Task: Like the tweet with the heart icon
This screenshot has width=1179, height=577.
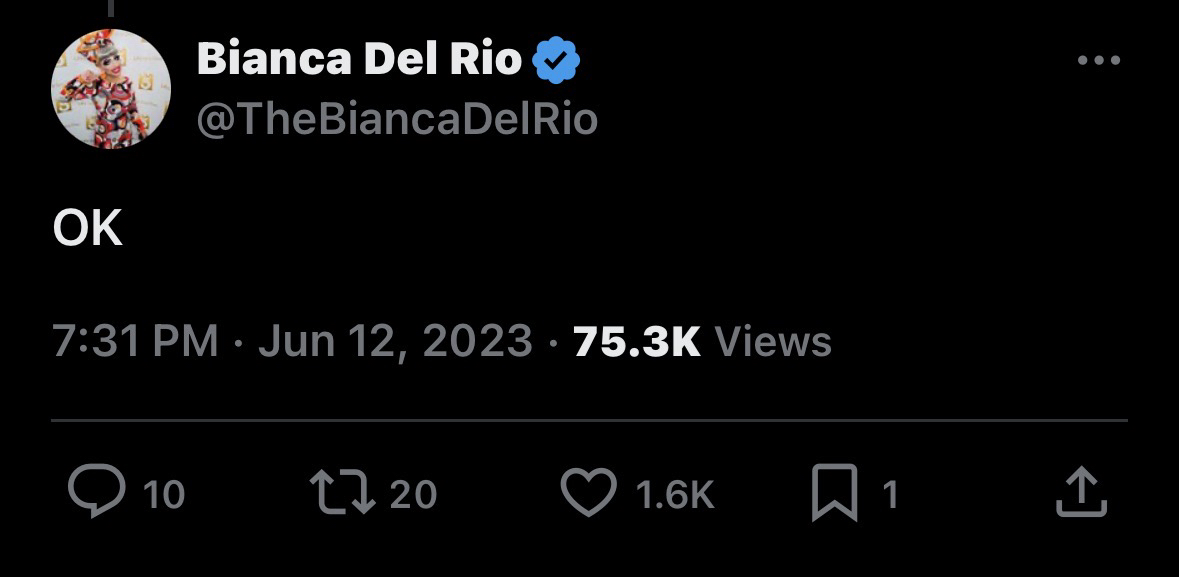Action: click(590, 493)
